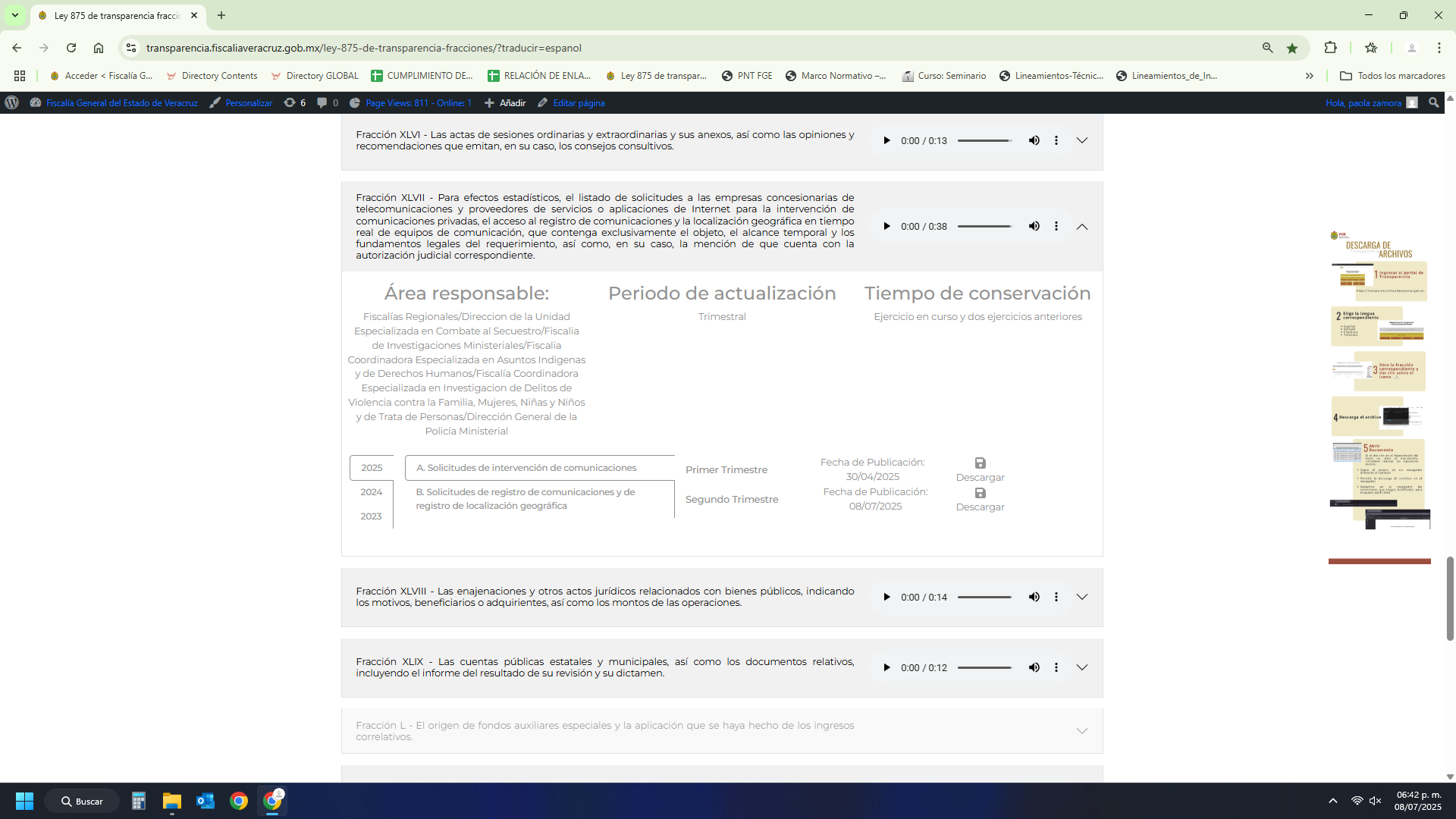Open the admin bar search icon
Viewport: 1456px width, 819px height.
[x=1433, y=103]
